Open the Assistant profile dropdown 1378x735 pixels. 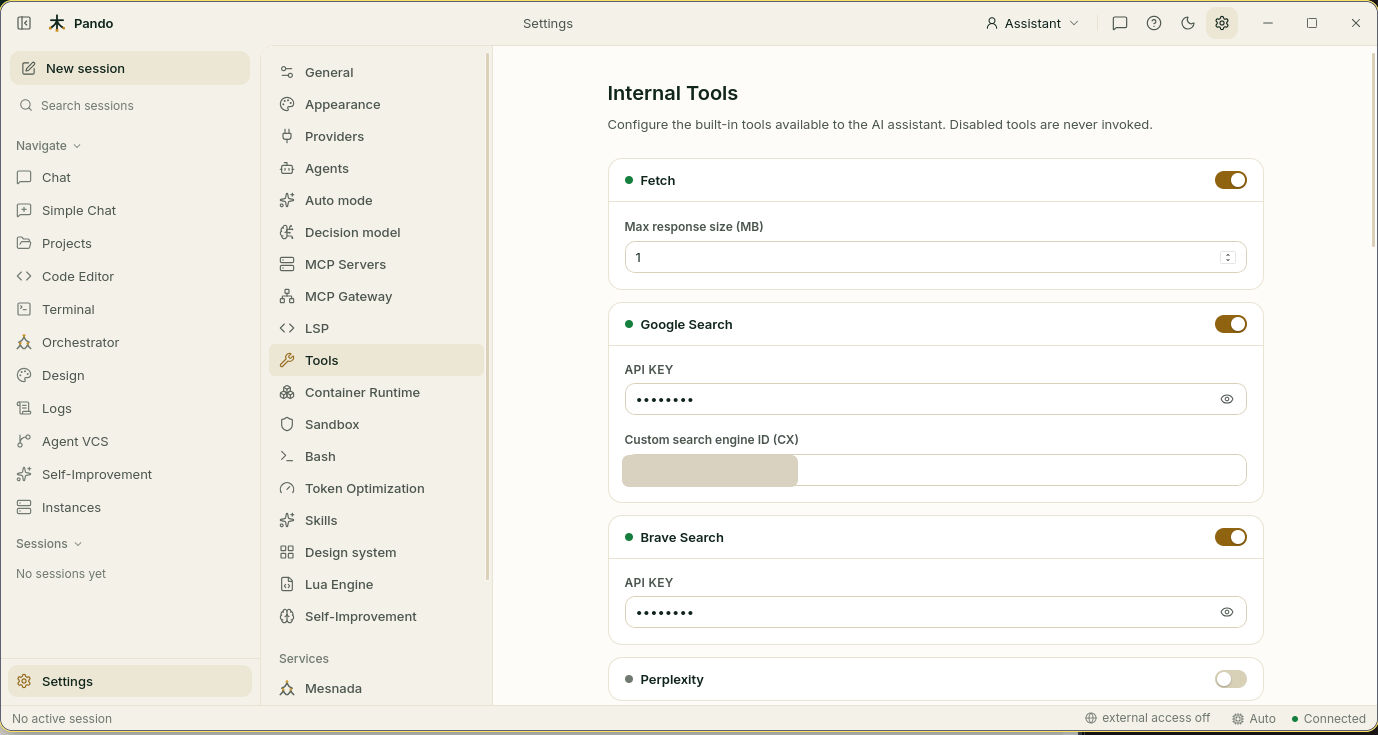pyautogui.click(x=1032, y=23)
